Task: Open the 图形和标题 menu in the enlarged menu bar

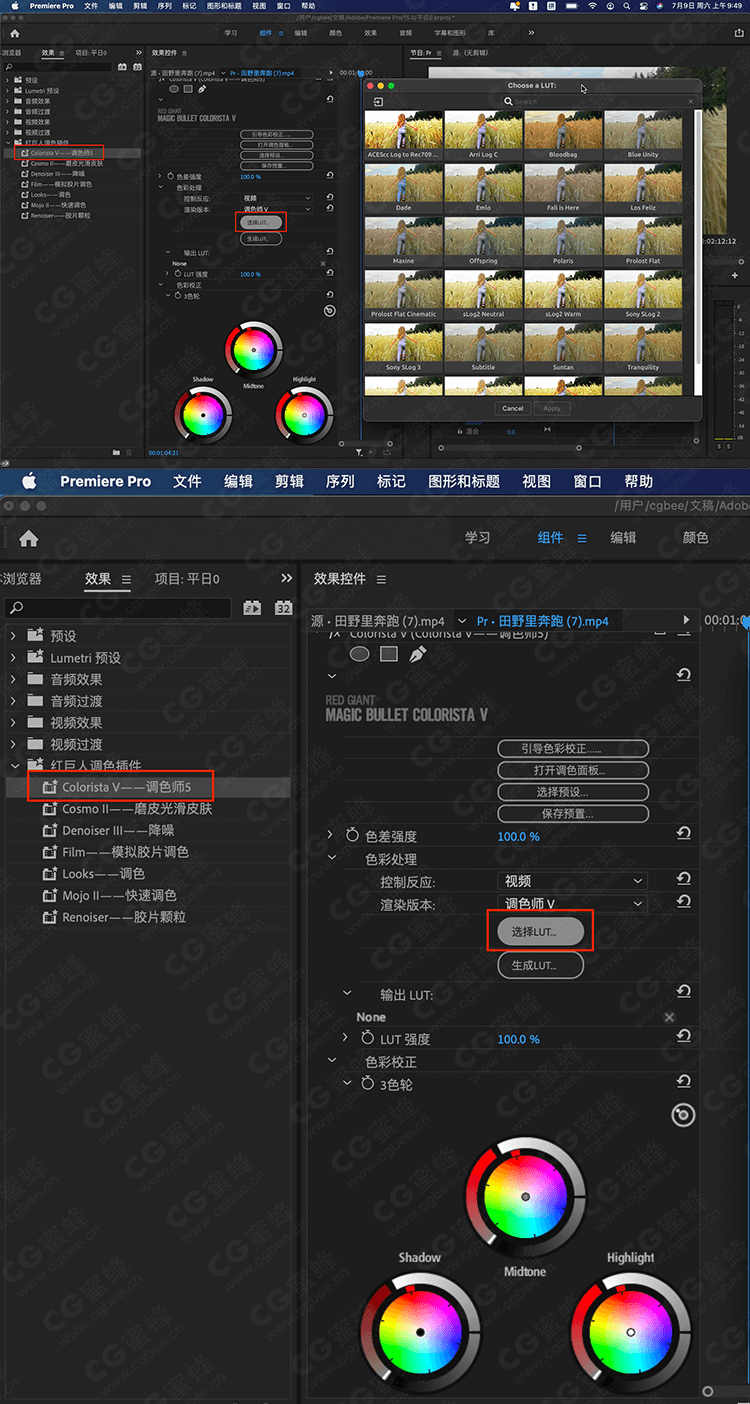Action: tap(464, 481)
